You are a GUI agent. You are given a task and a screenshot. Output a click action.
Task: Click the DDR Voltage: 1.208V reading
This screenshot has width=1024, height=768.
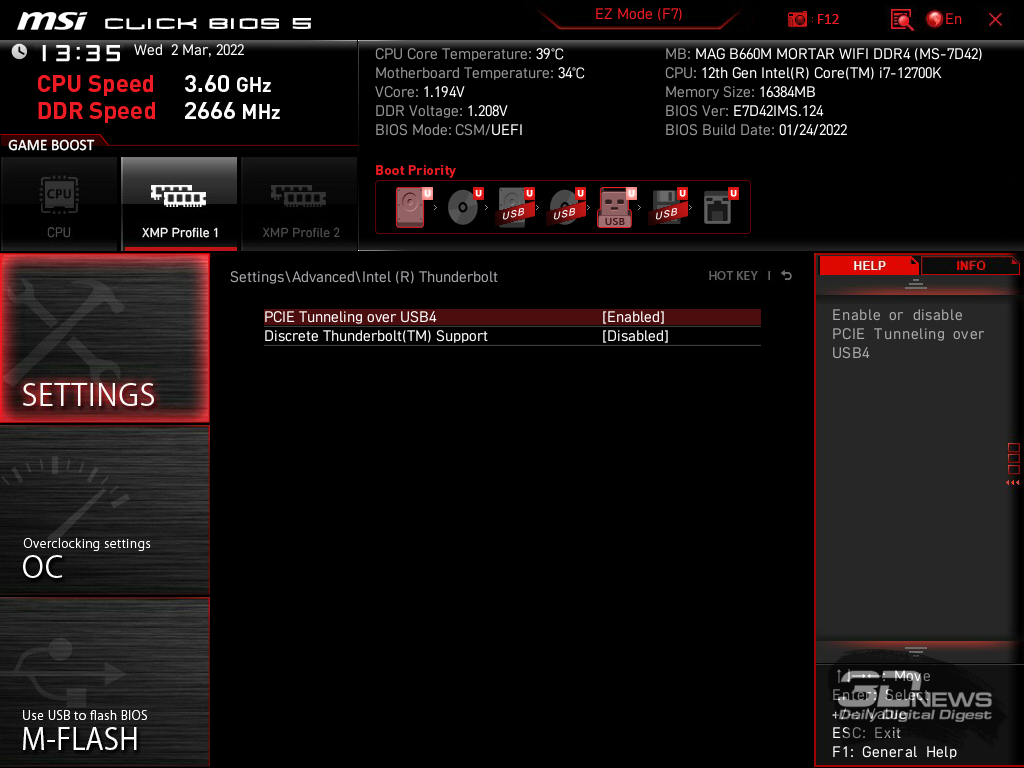441,111
